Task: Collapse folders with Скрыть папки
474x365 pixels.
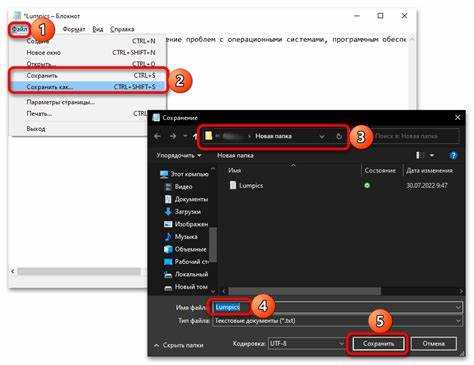Action: coord(179,345)
